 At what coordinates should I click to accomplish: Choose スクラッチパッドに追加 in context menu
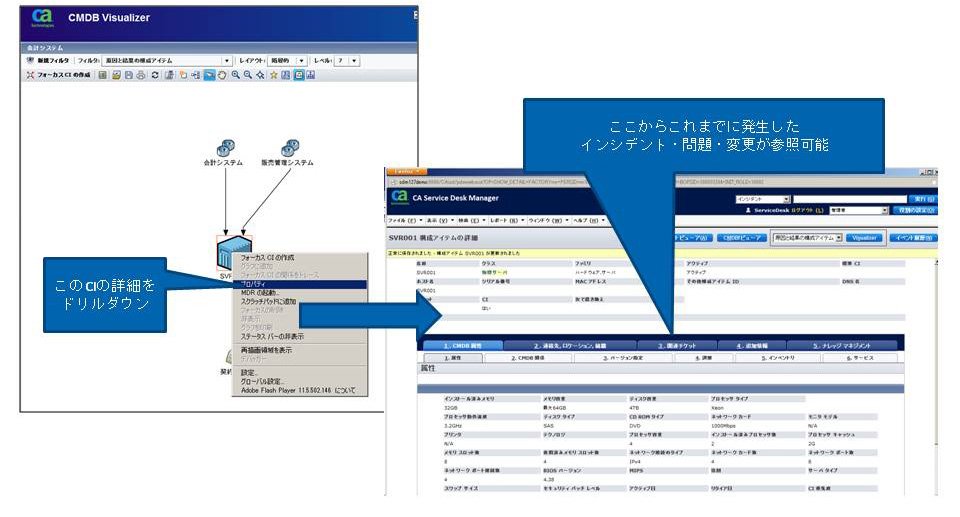coord(268,301)
